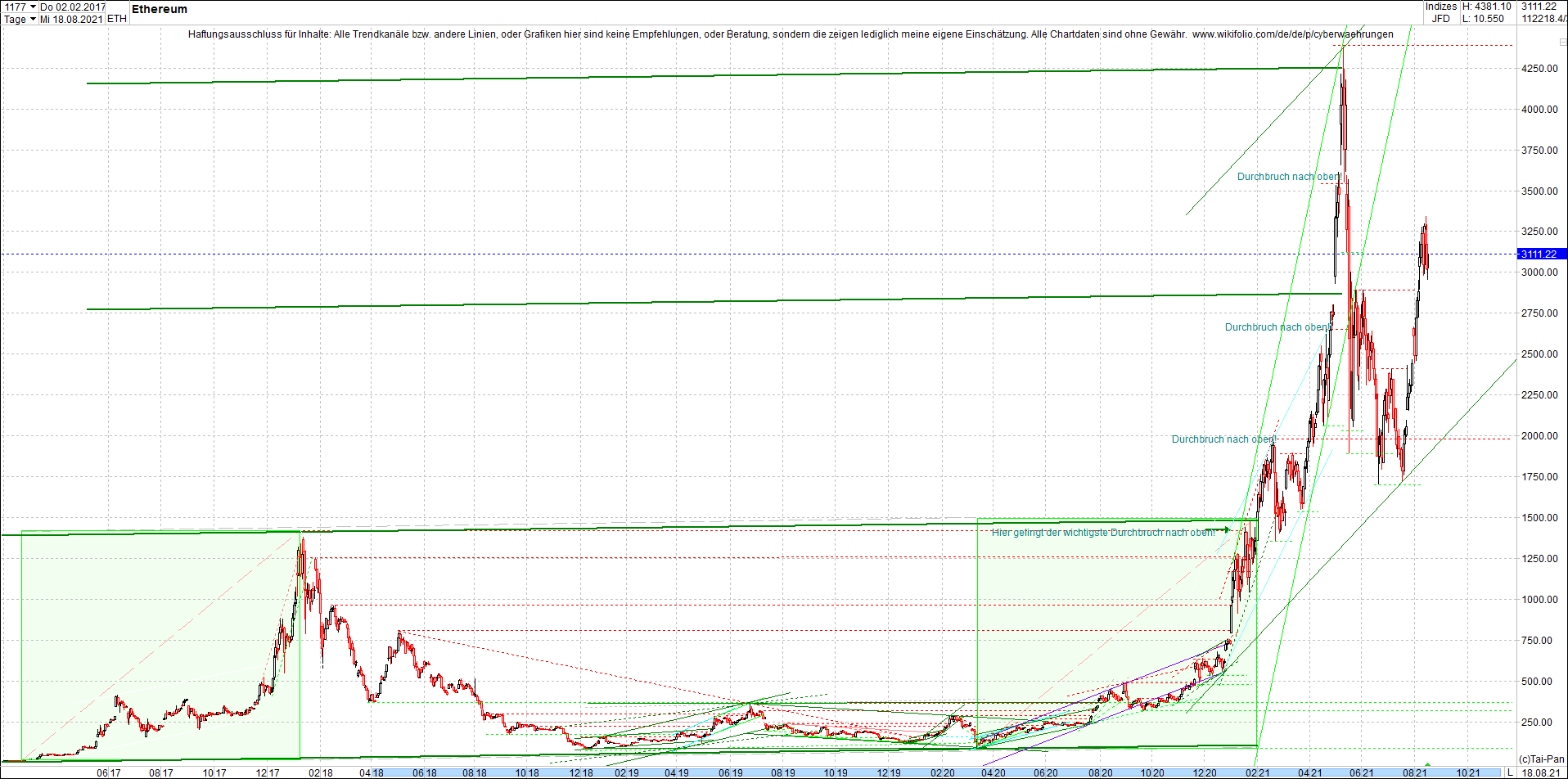Click the 12 17 date axis label

(268, 773)
